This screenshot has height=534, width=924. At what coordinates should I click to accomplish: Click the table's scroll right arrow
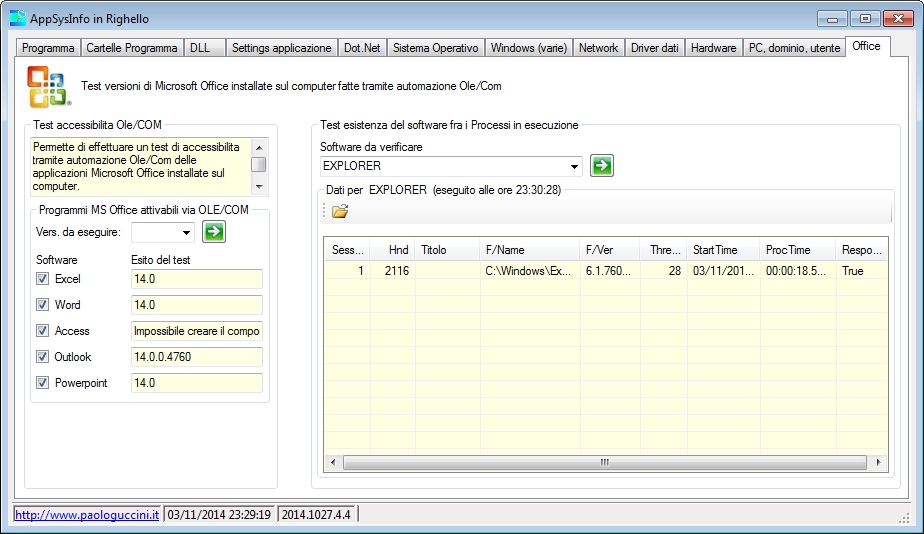878,462
